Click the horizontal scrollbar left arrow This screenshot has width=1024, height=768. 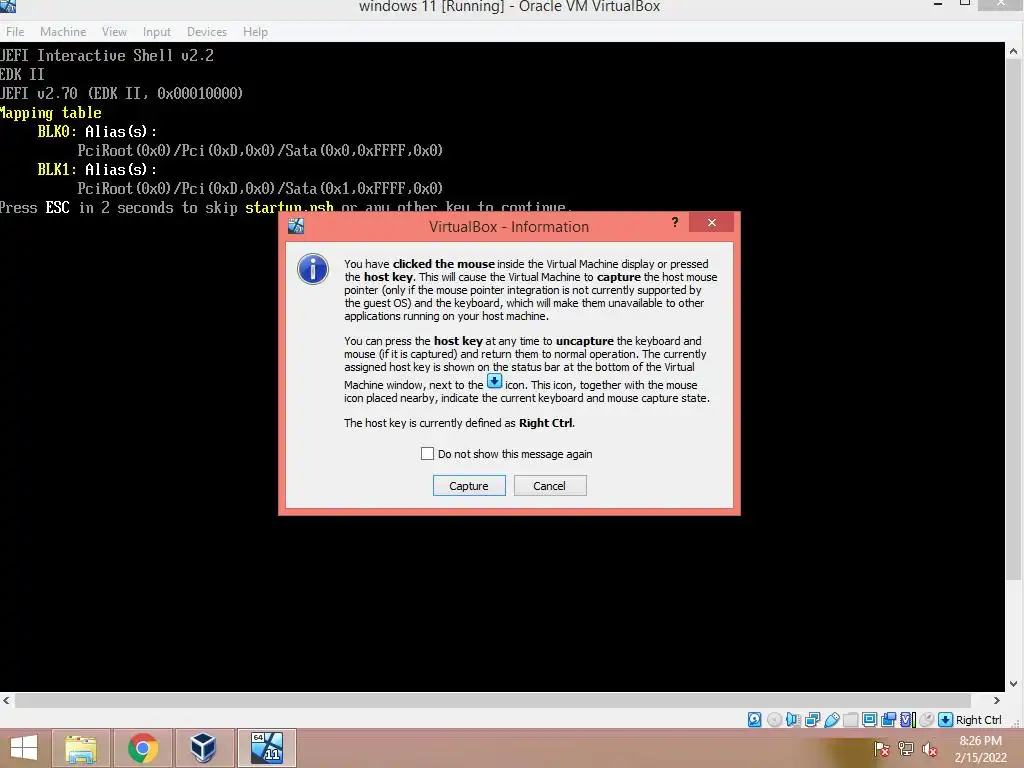pyautogui.click(x=7, y=701)
